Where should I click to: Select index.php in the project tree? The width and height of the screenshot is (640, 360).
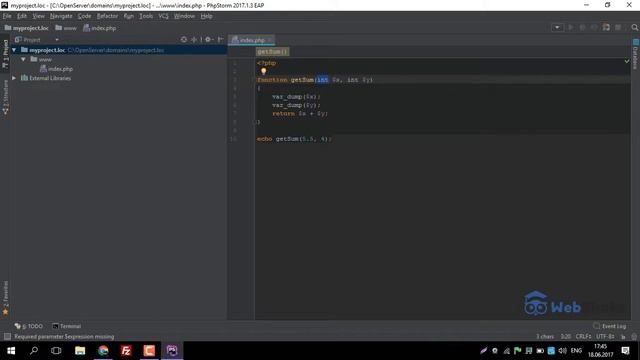click(x=56, y=69)
